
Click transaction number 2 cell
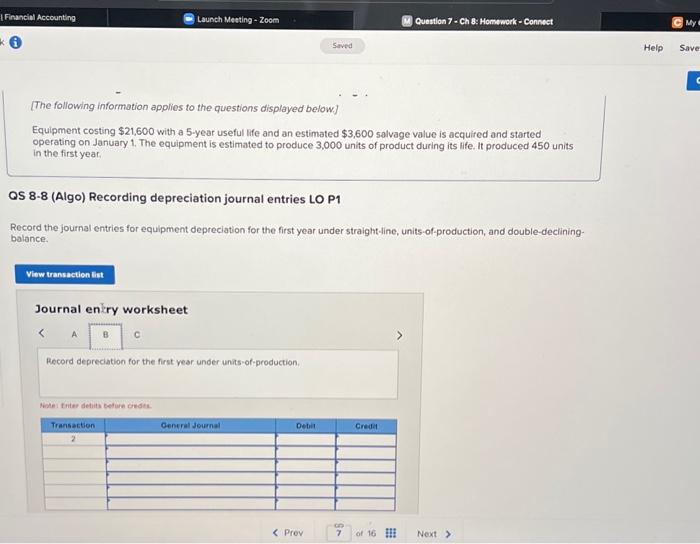point(73,439)
